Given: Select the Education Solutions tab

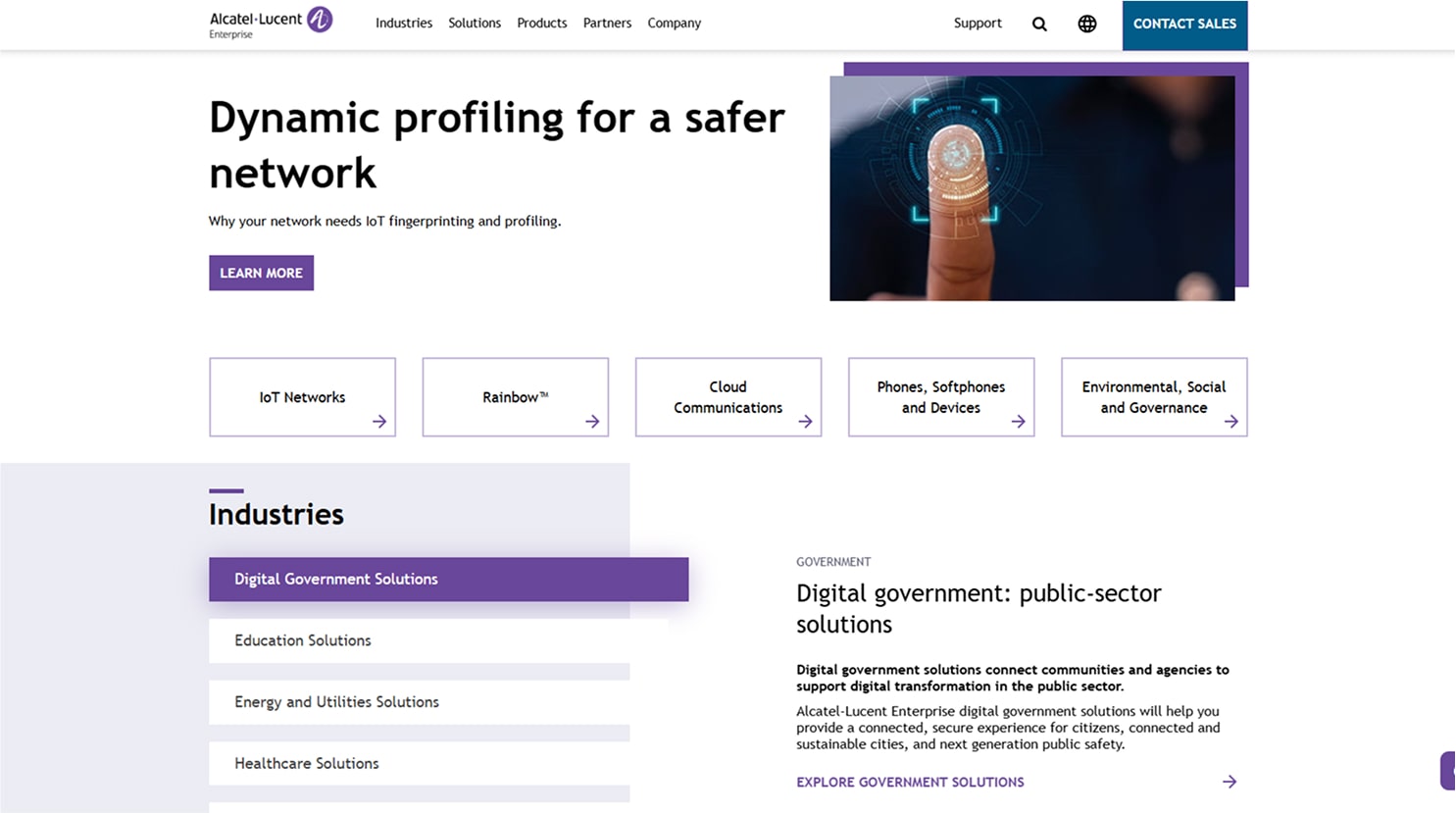Looking at the screenshot, I should (x=420, y=640).
